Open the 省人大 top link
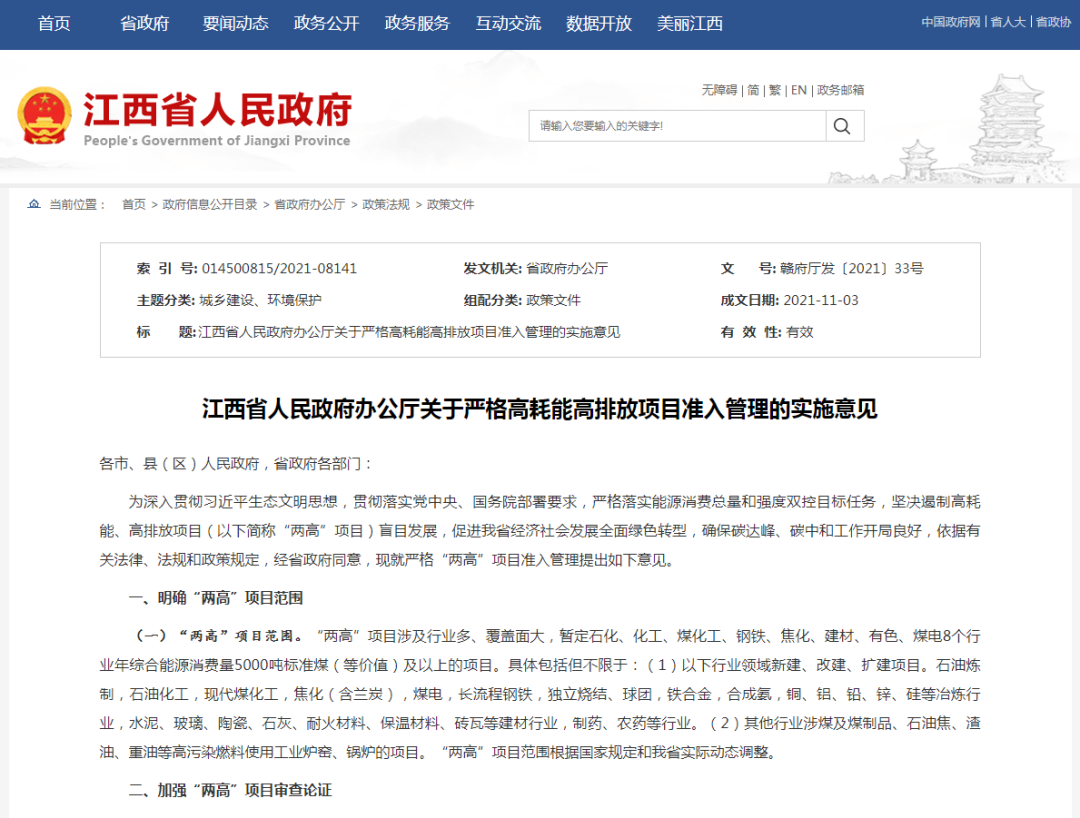The height and width of the screenshot is (818, 1080). pyautogui.click(x=1008, y=22)
